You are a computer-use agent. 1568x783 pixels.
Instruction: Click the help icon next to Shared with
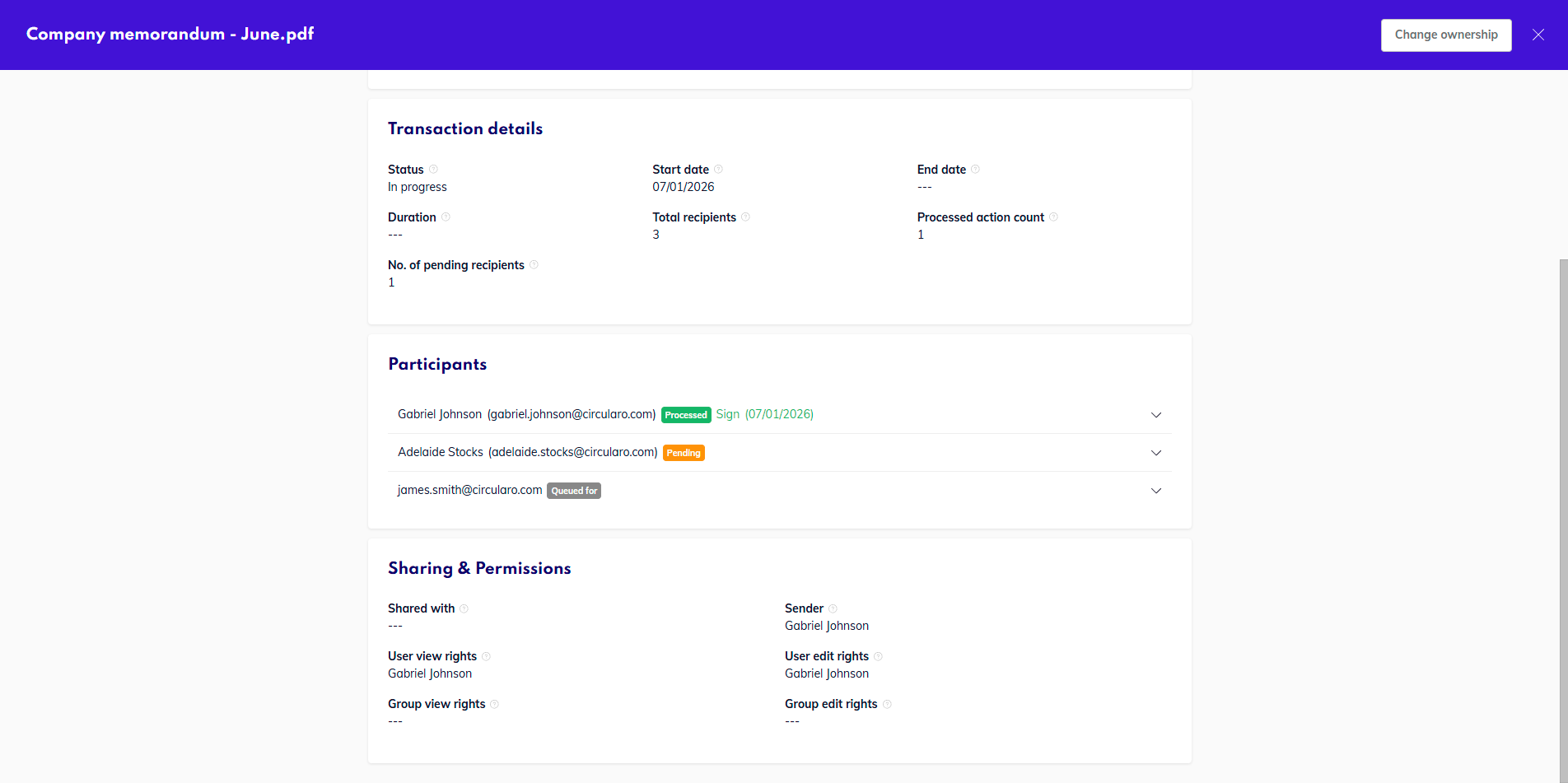coord(464,608)
